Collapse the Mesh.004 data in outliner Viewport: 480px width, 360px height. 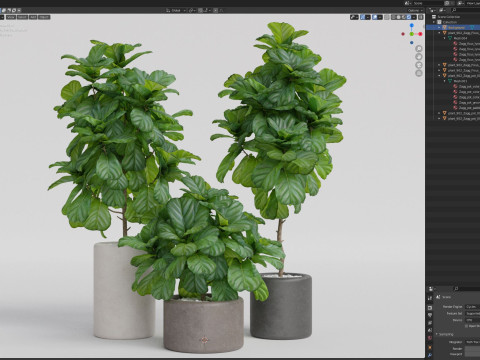coord(444,38)
